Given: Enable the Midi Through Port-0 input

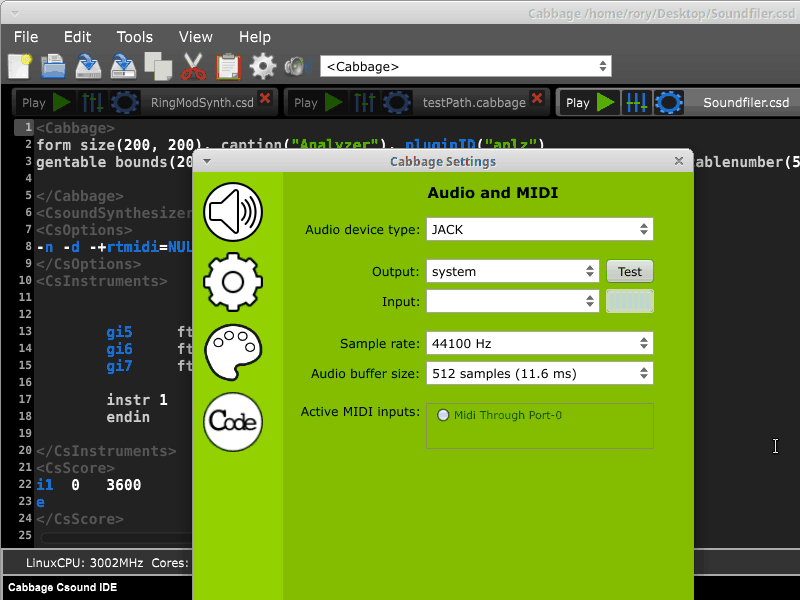Looking at the screenshot, I should [x=443, y=415].
